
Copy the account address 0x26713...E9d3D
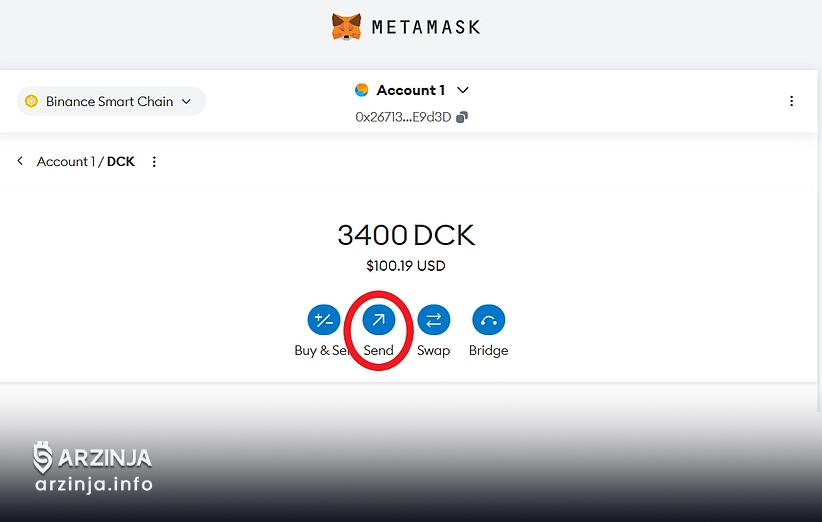pyautogui.click(x=462, y=117)
